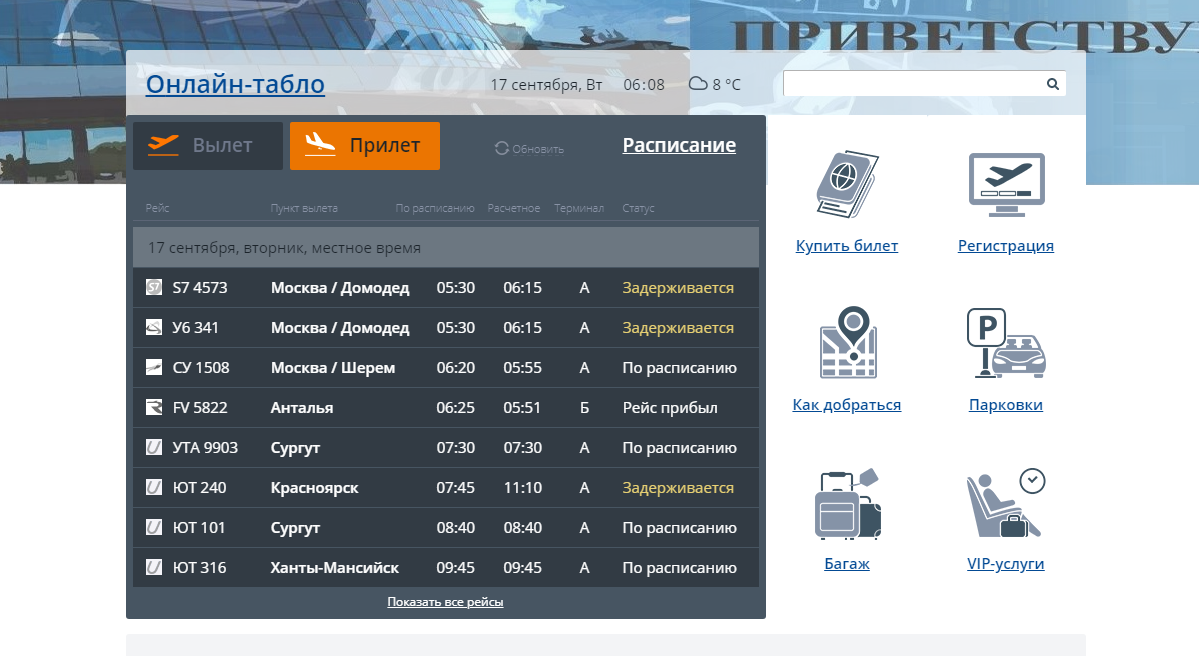Select flight S7 4573 from Moscow
Screen dimensions: 1199x656
[x=445, y=288]
